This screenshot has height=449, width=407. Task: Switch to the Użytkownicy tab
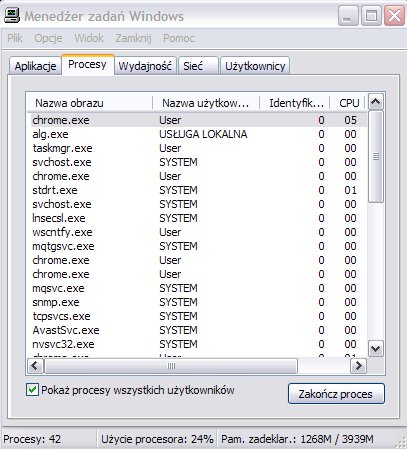[x=255, y=66]
